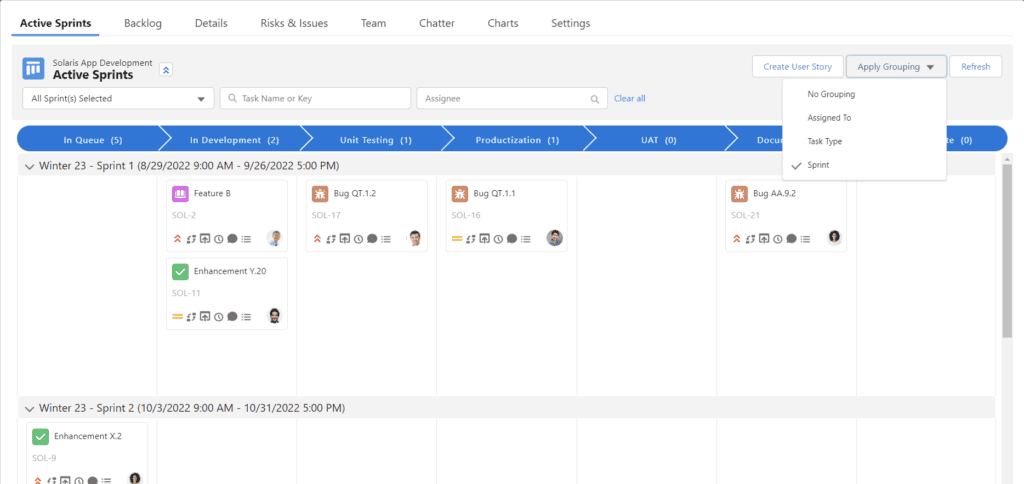Open comments icon on Feature B card
Screen dimensions: 1024x484
pos(232,239)
